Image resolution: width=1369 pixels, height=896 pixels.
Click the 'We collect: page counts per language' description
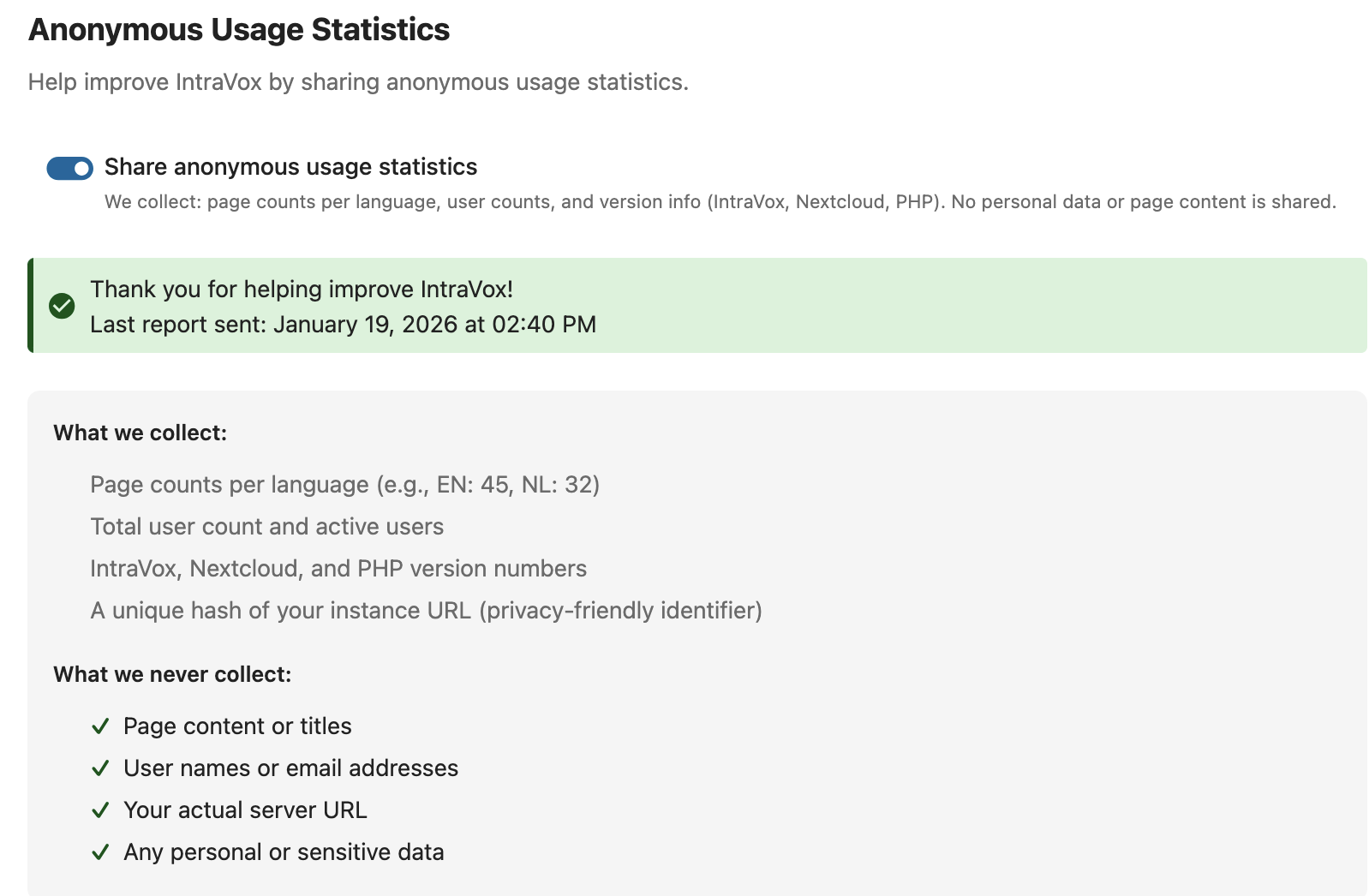[x=720, y=202]
